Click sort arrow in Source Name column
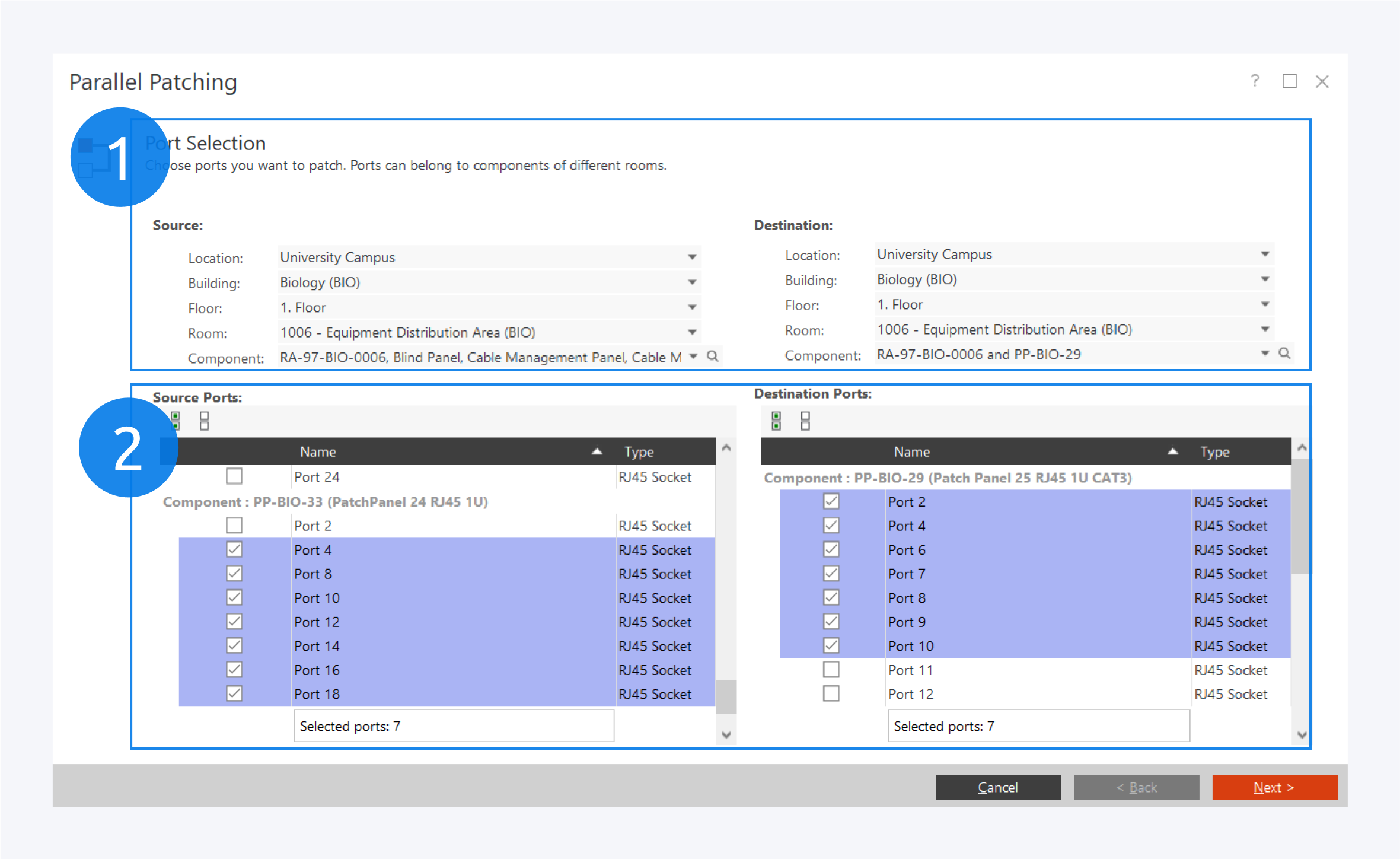The image size is (1400, 859). 597,451
